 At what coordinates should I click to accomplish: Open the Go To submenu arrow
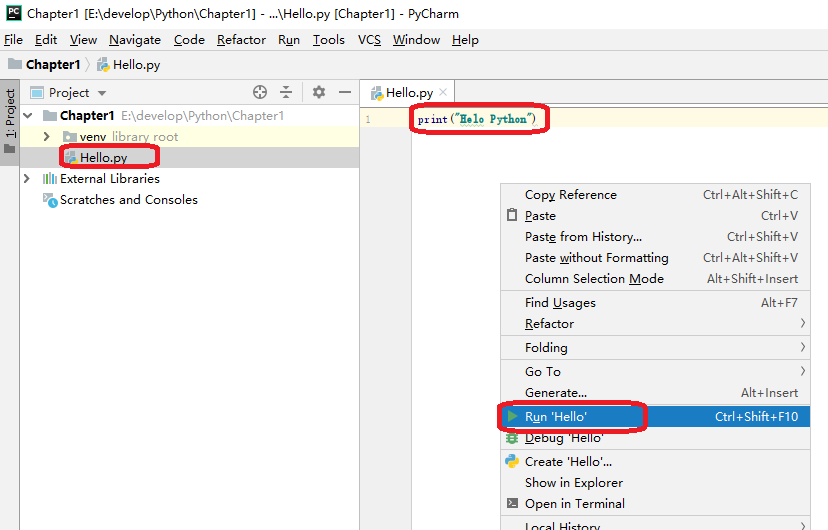click(802, 371)
